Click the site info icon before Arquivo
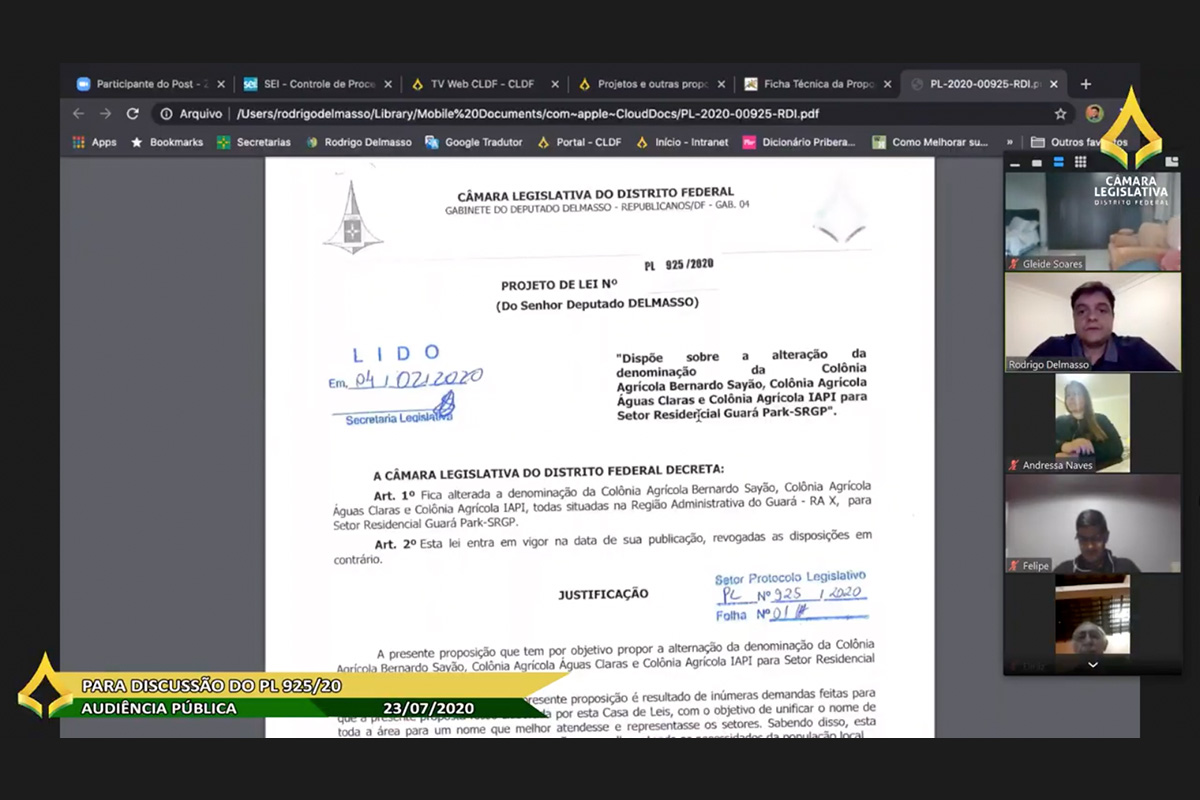The width and height of the screenshot is (1200, 800). (167, 114)
